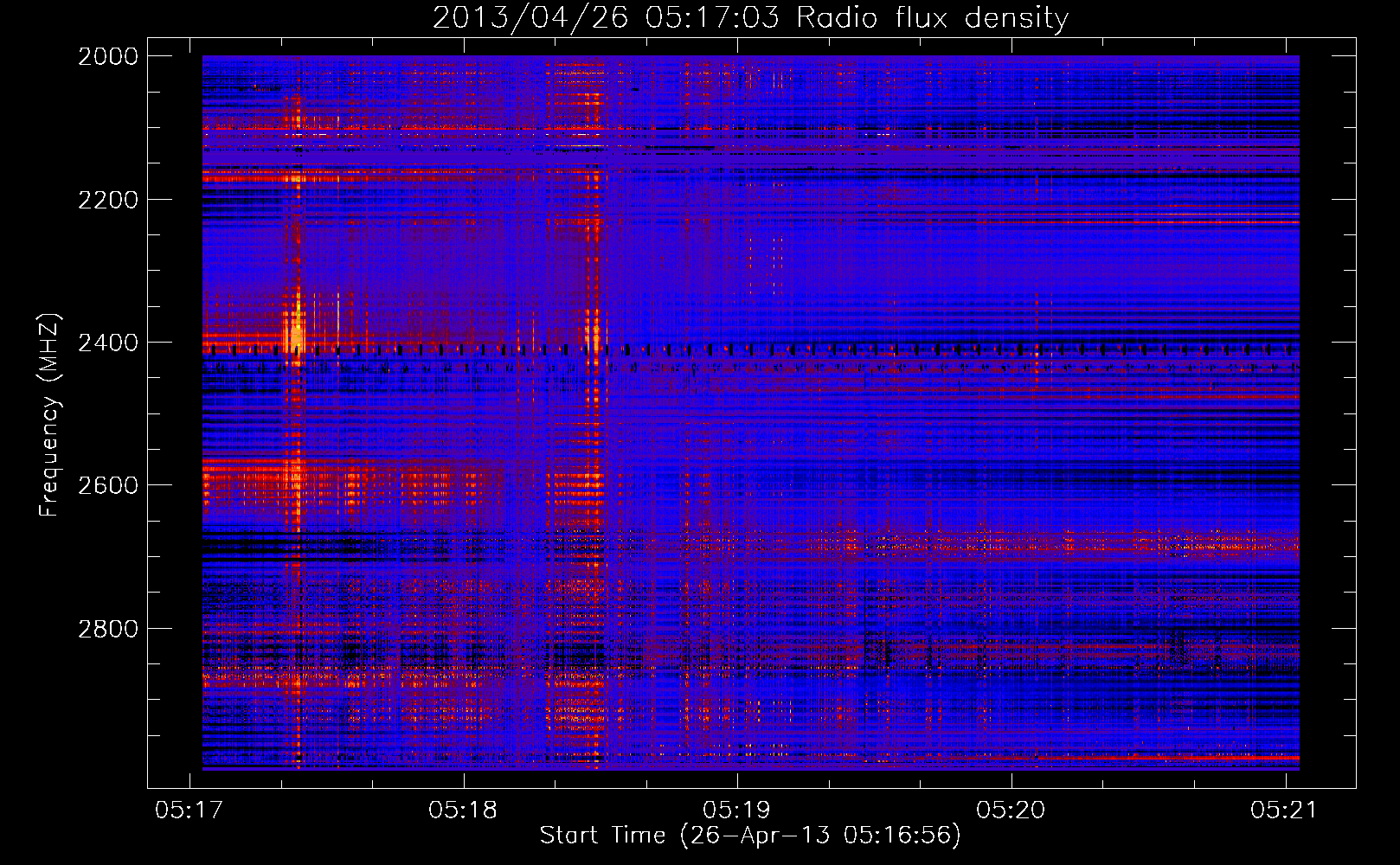This screenshot has height=865, width=1400.
Task: Click the 2400 frequency tick label
Action: (108, 343)
